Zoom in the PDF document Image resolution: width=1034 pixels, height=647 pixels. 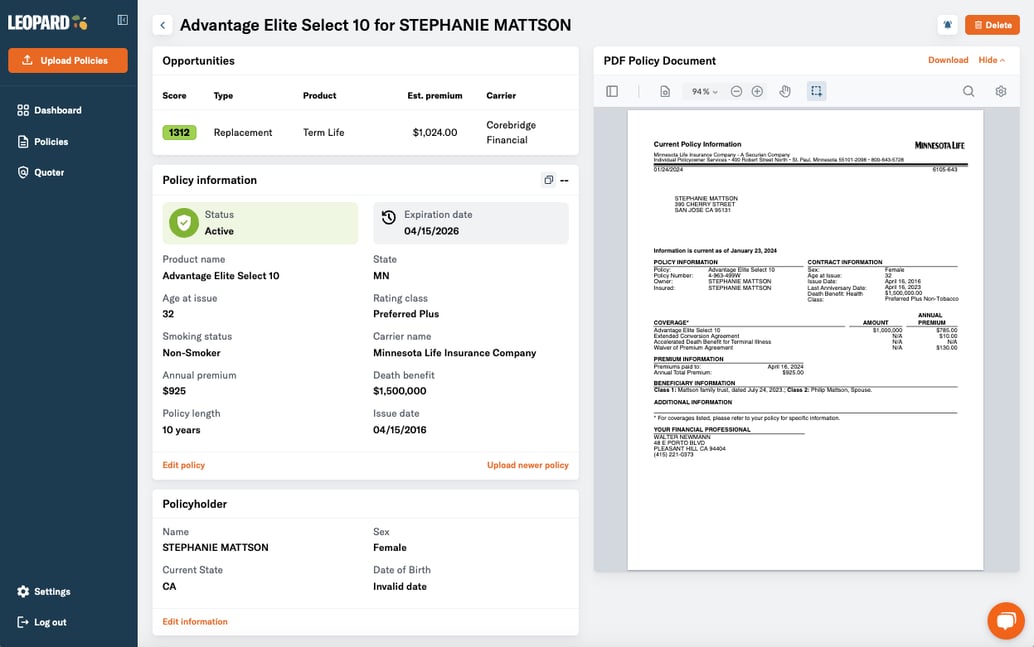757,91
